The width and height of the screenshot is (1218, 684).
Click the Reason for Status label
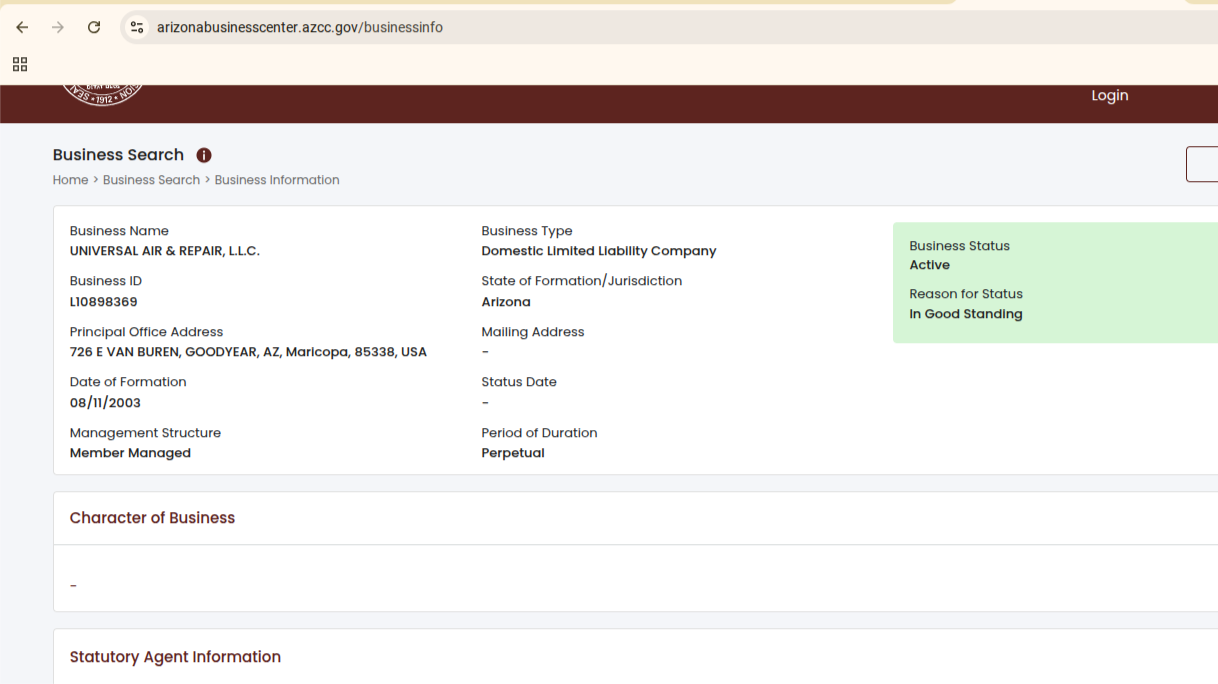(x=966, y=294)
